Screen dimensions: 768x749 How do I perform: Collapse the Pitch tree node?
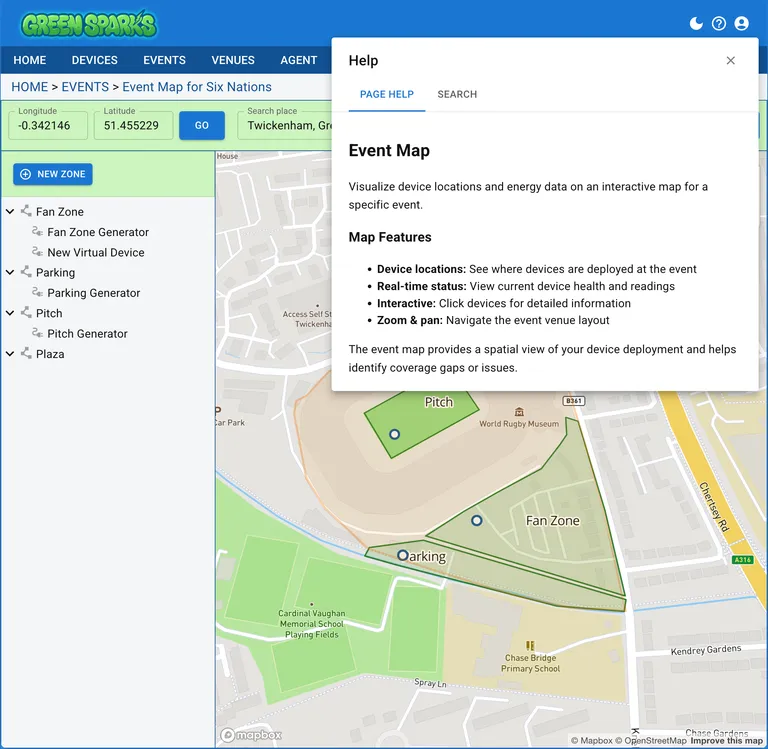pos(10,313)
